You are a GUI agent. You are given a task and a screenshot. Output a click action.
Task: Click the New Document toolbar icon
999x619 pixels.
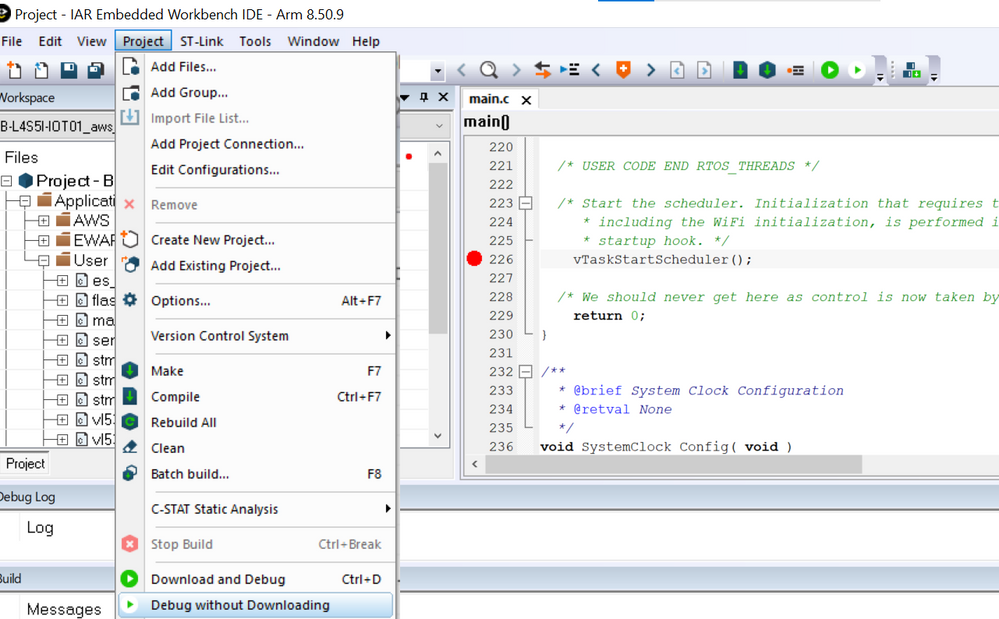pyautogui.click(x=13, y=69)
